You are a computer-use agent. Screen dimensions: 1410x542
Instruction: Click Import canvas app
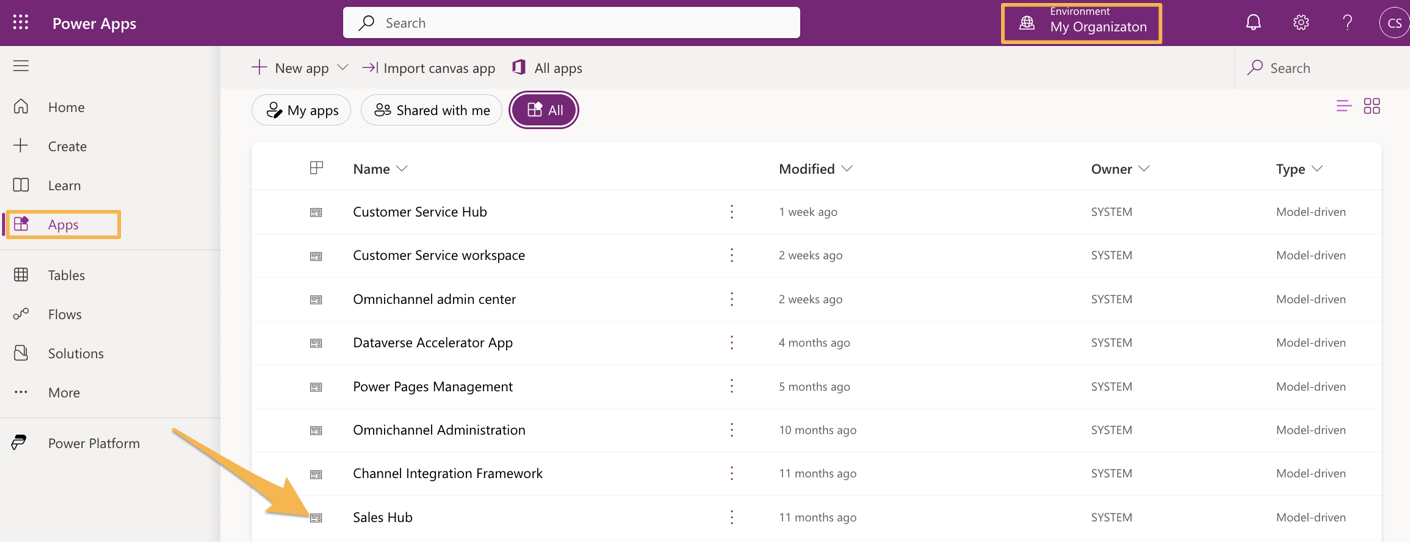pyautogui.click(x=428, y=68)
